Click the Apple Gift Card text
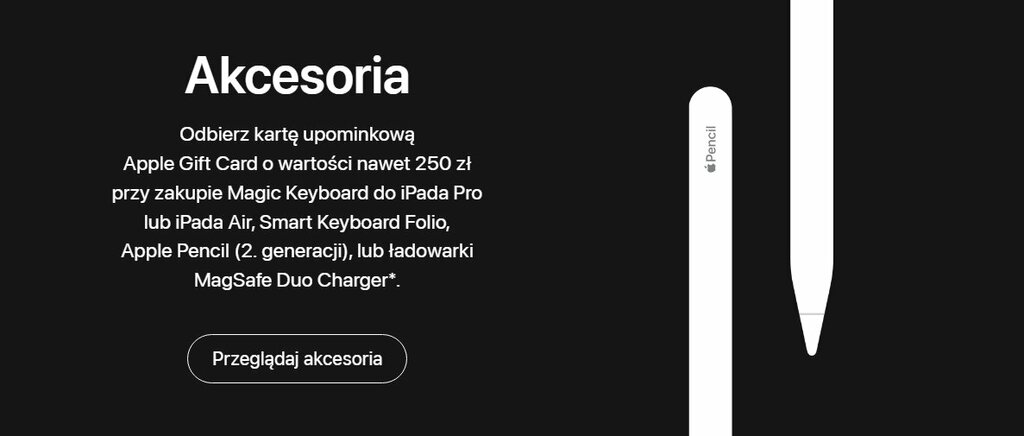The width and height of the screenshot is (1024, 436). click(190, 164)
